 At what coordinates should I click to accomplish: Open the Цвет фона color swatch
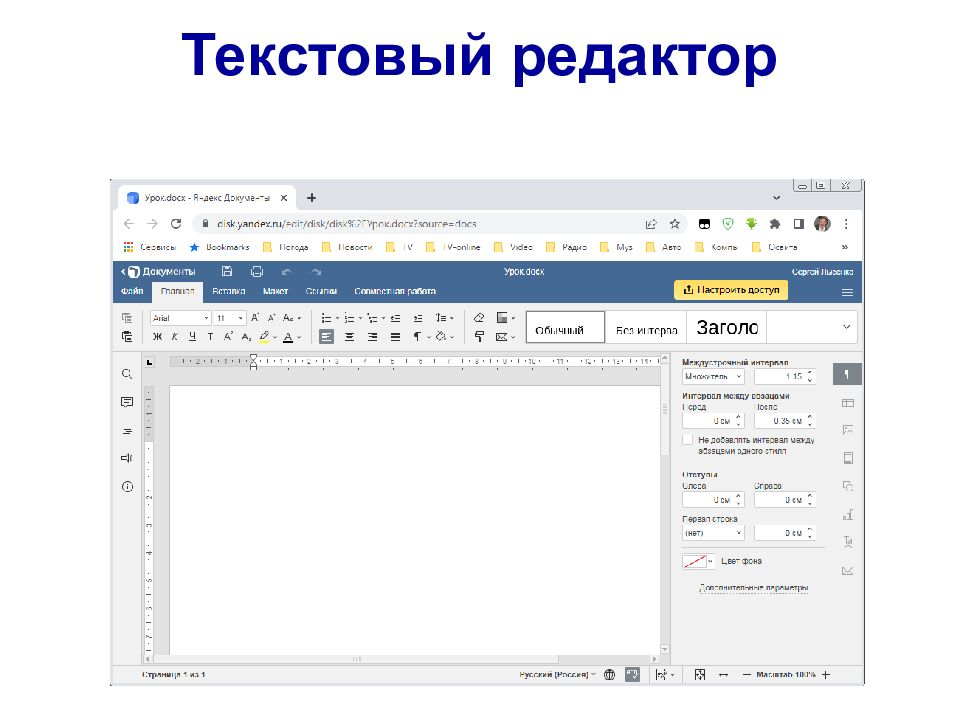click(x=698, y=561)
